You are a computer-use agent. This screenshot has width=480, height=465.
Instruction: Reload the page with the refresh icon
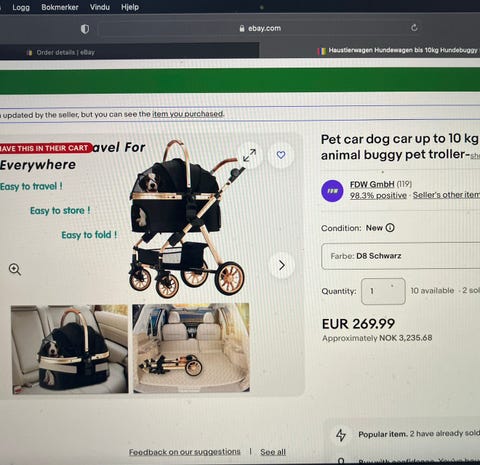click(x=414, y=28)
